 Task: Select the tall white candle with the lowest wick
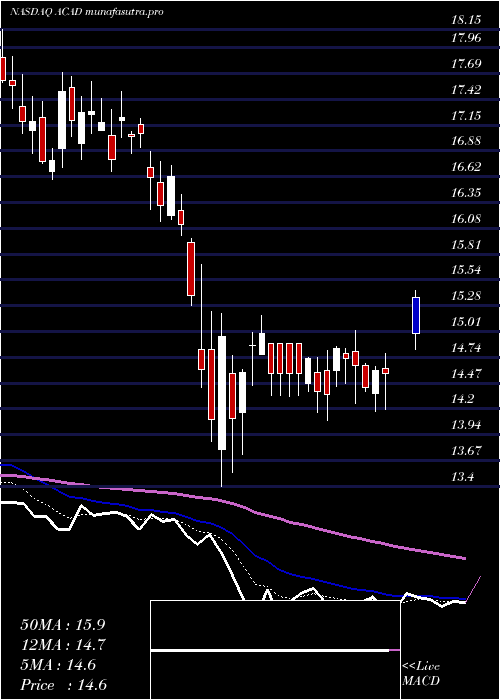pos(221,400)
